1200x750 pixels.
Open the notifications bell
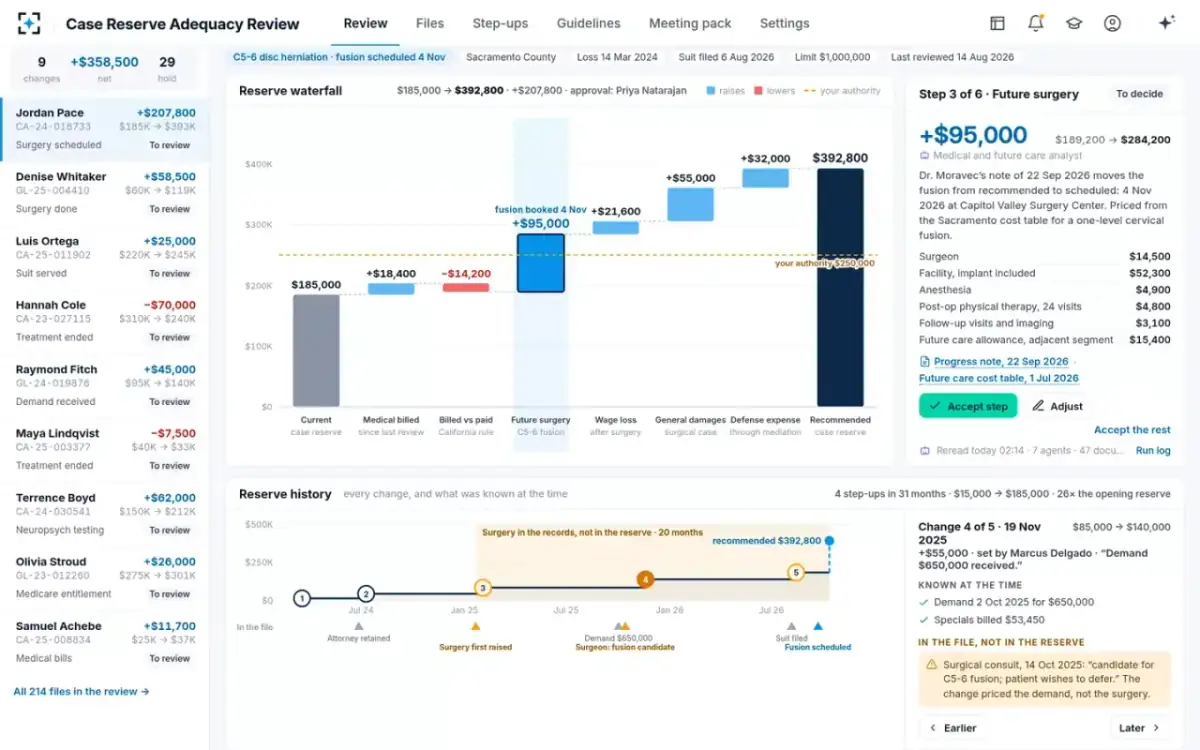point(1035,23)
